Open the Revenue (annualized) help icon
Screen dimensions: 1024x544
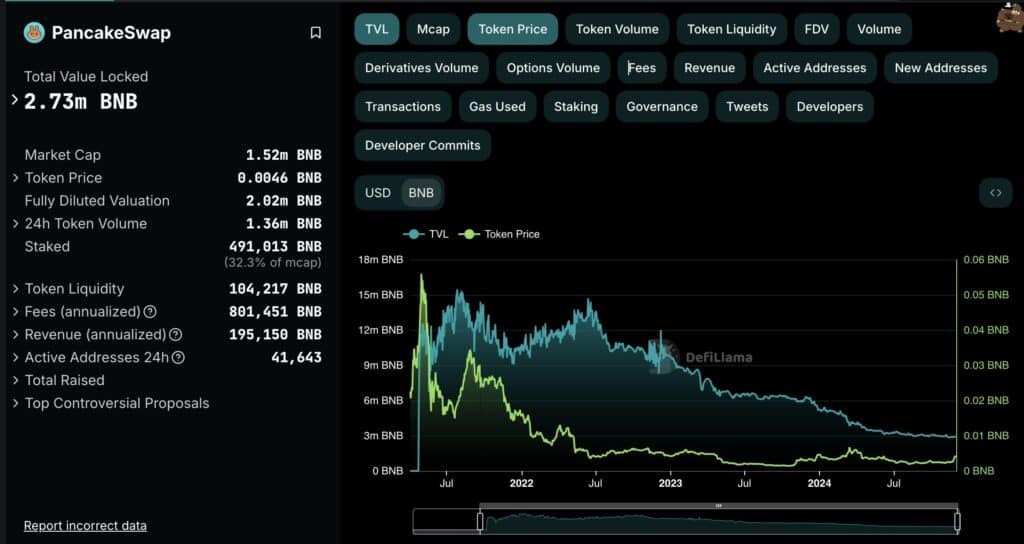click(x=176, y=334)
